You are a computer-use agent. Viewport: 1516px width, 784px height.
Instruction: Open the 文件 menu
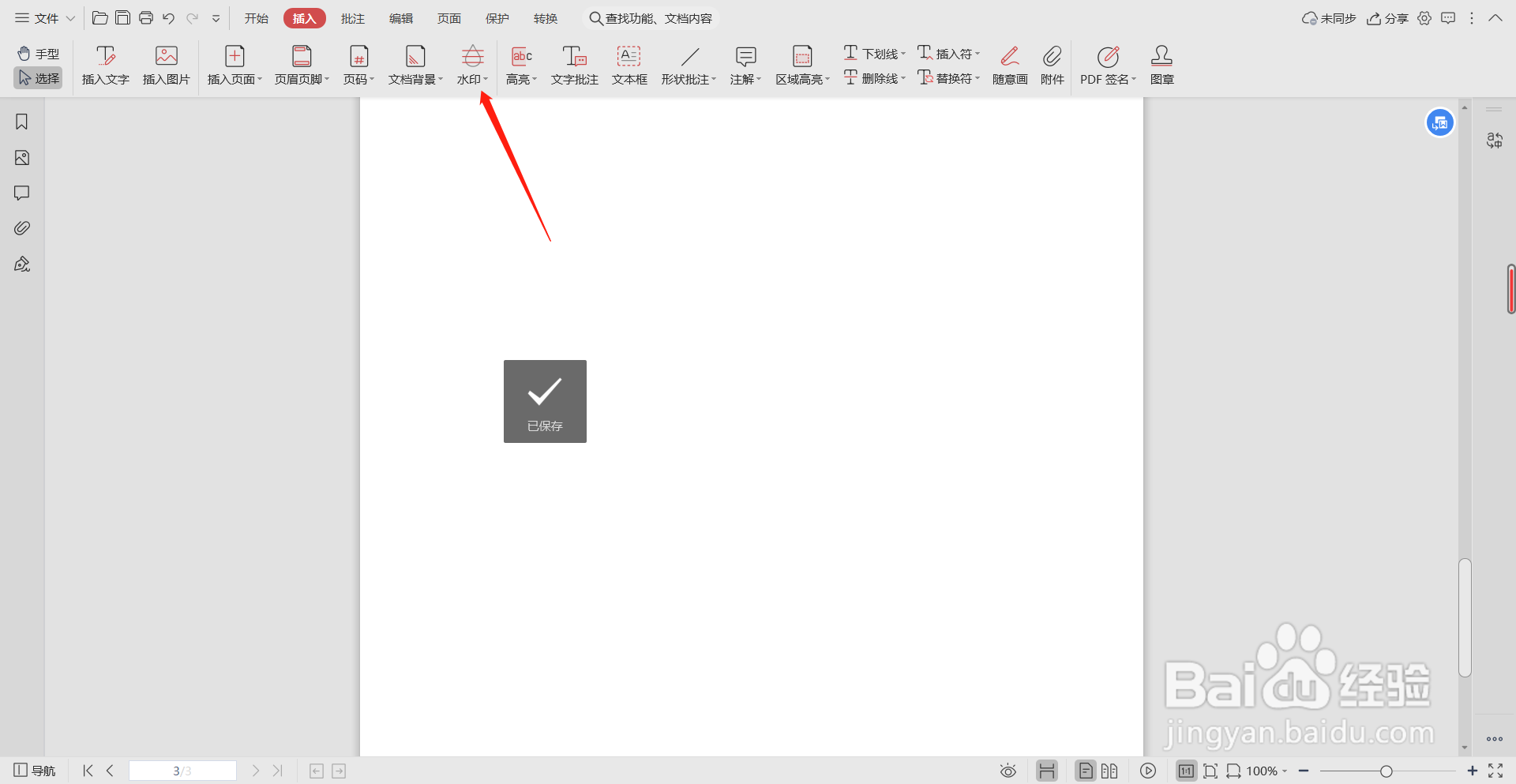coord(45,18)
